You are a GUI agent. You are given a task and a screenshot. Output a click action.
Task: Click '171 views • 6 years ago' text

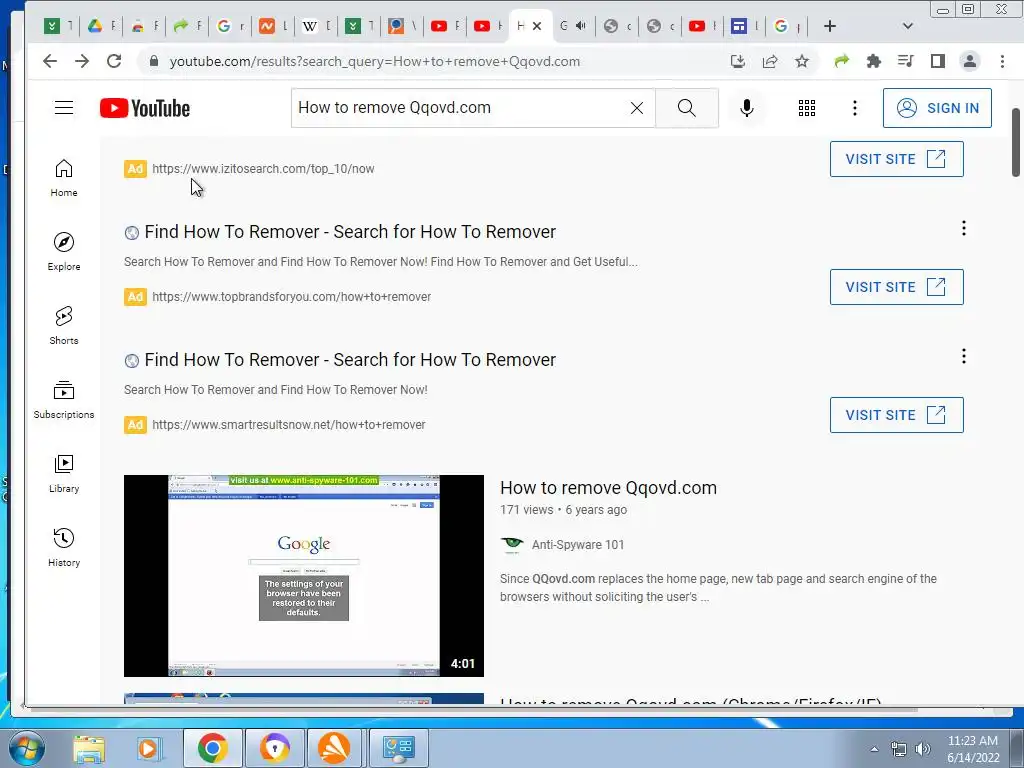(x=564, y=509)
